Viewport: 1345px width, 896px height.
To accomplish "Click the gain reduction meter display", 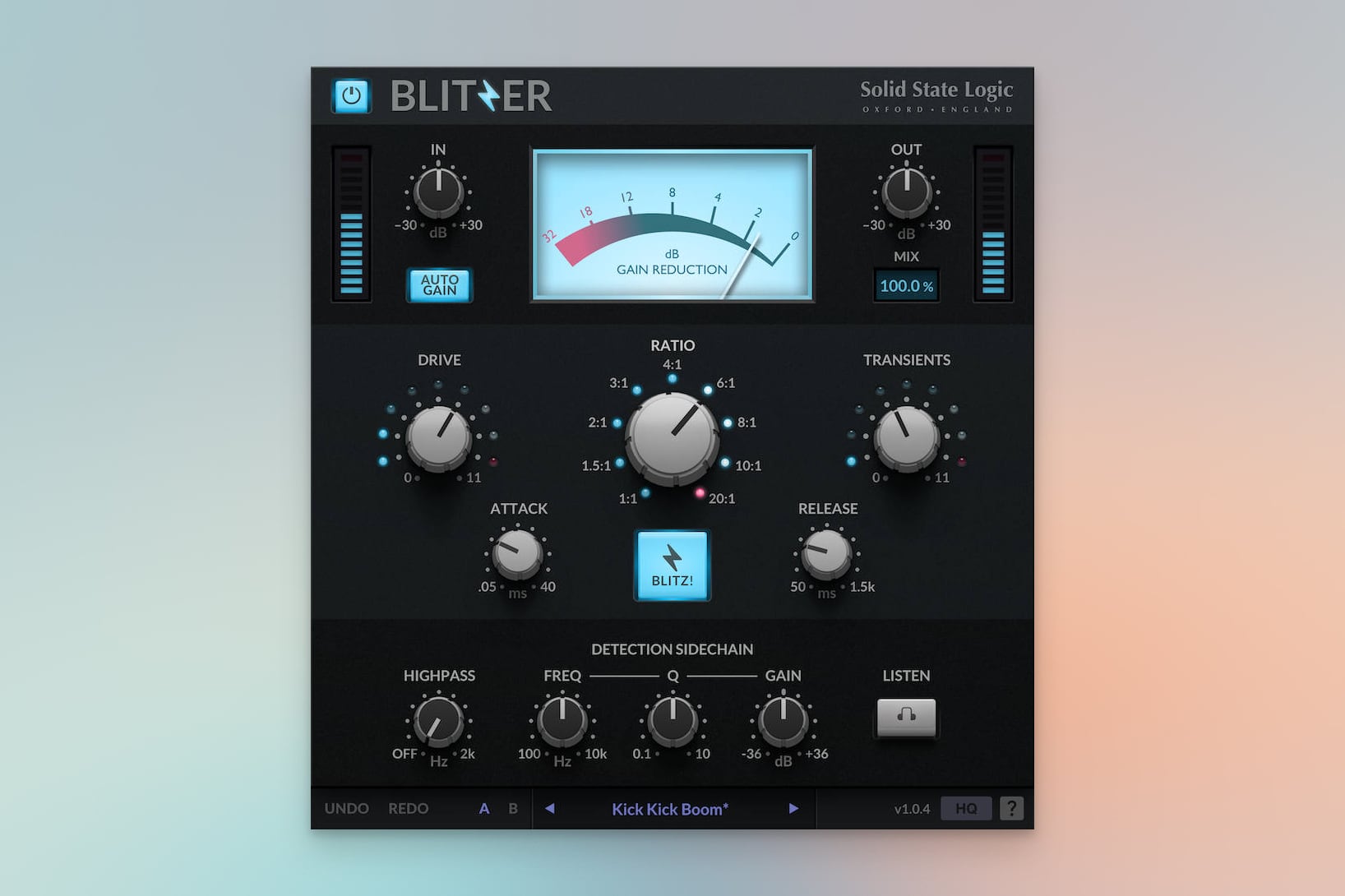I will point(672,225).
